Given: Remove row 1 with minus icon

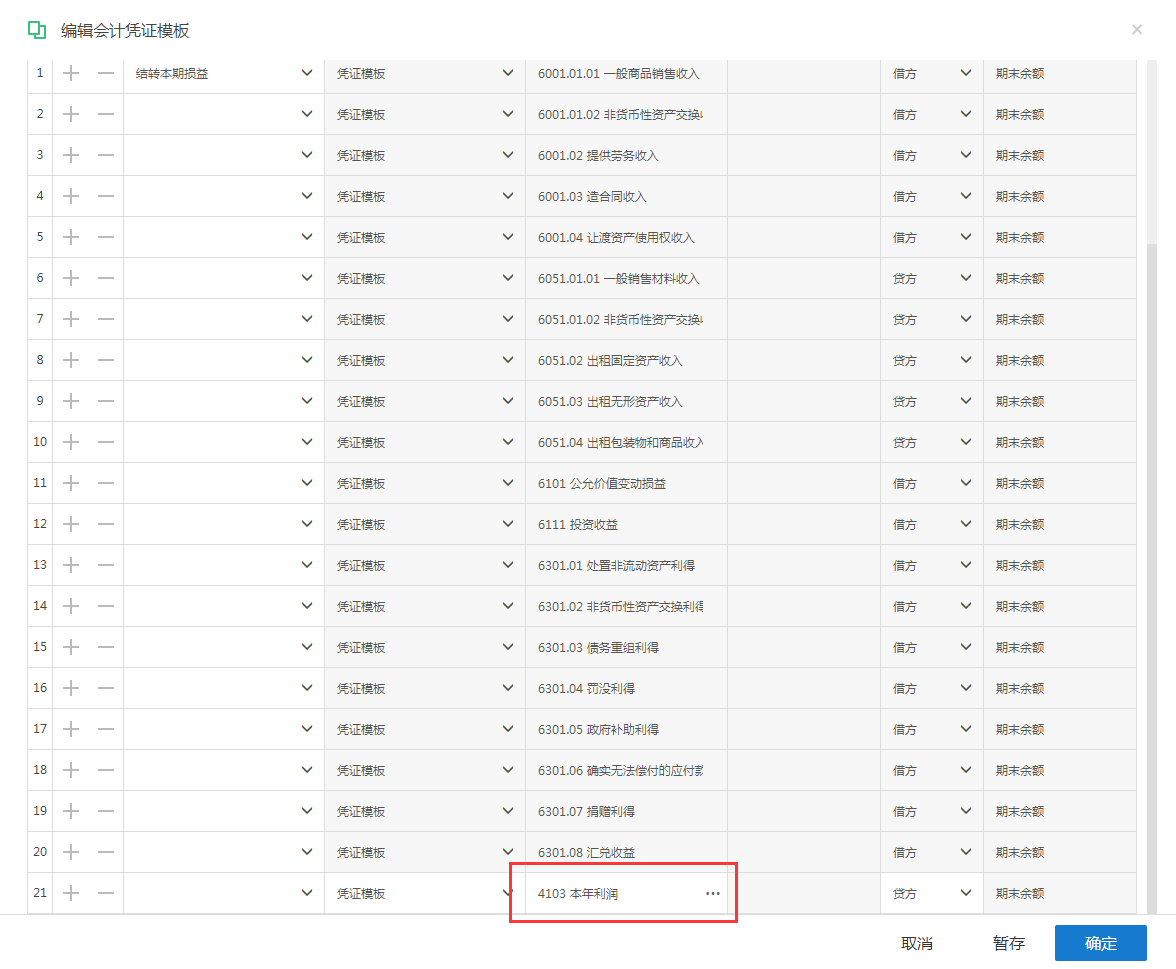Looking at the screenshot, I should (x=106, y=74).
